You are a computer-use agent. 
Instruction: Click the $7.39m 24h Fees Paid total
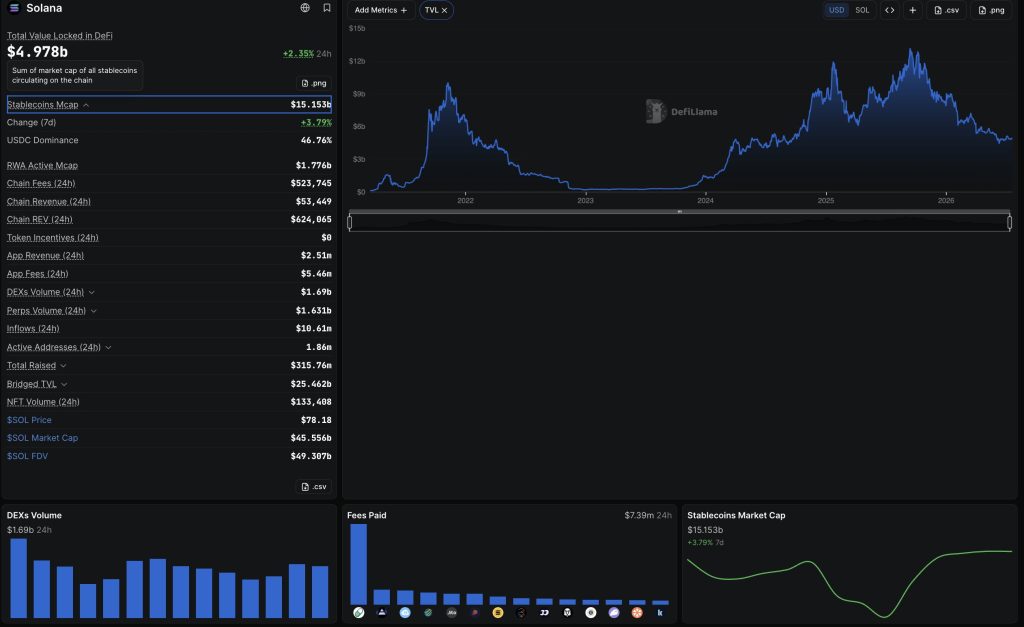pyautogui.click(x=648, y=515)
